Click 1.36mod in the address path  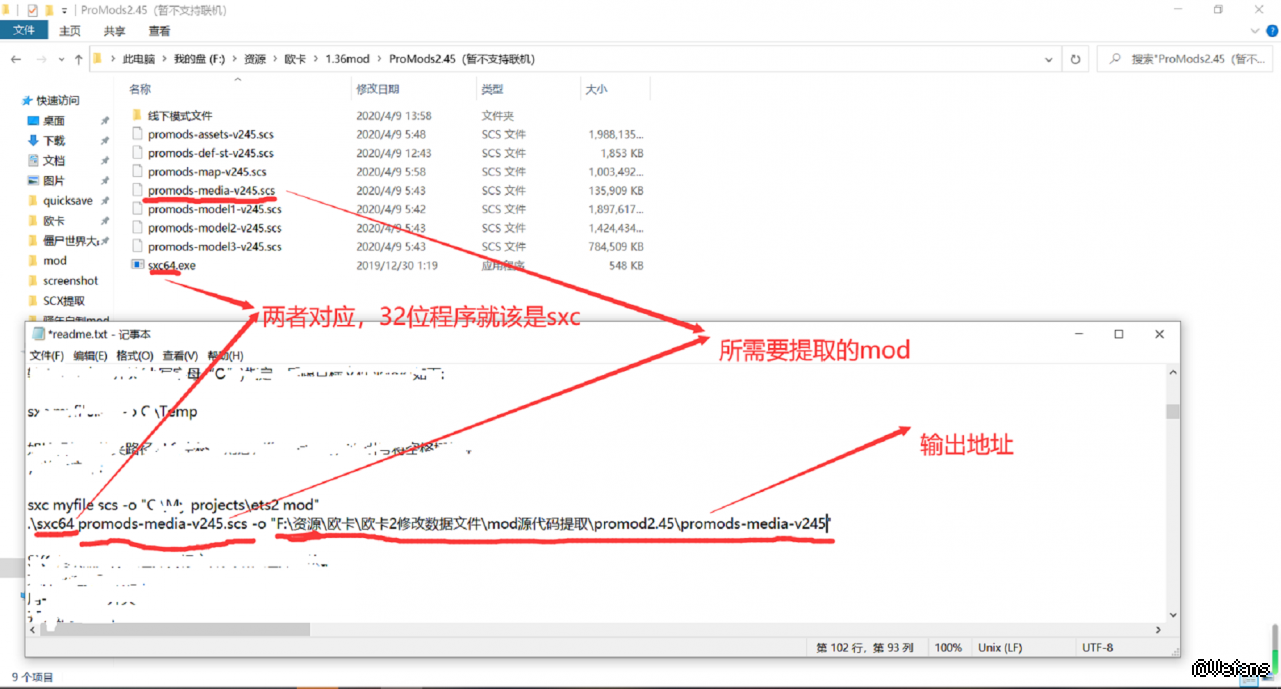347,59
